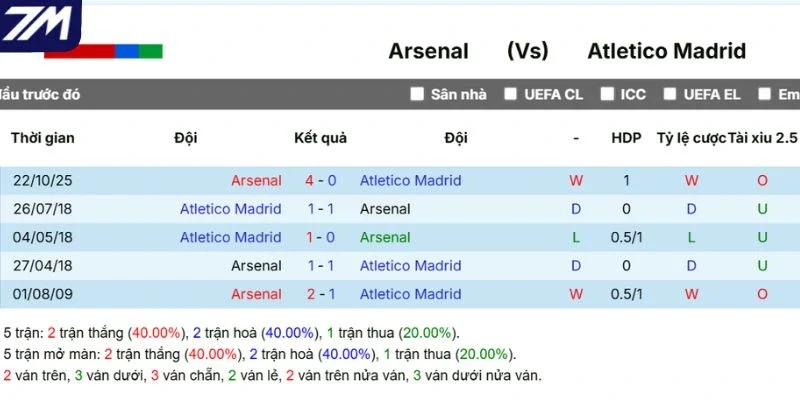This screenshot has width=800, height=400.
Task: Click the HDP column header
Action: [x=627, y=138]
